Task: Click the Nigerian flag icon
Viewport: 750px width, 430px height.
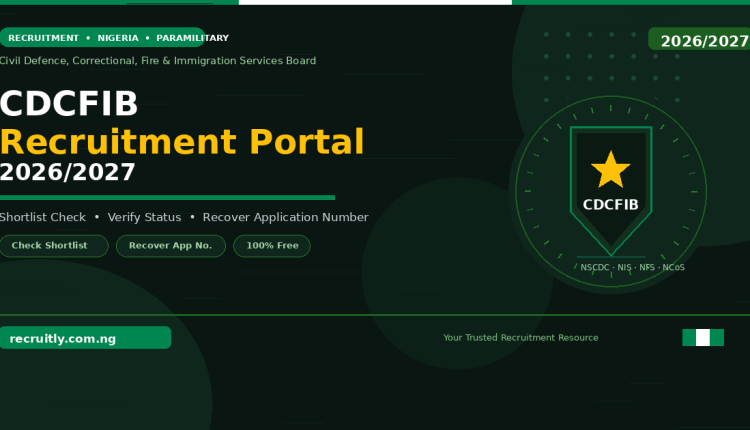Action: pyautogui.click(x=703, y=337)
